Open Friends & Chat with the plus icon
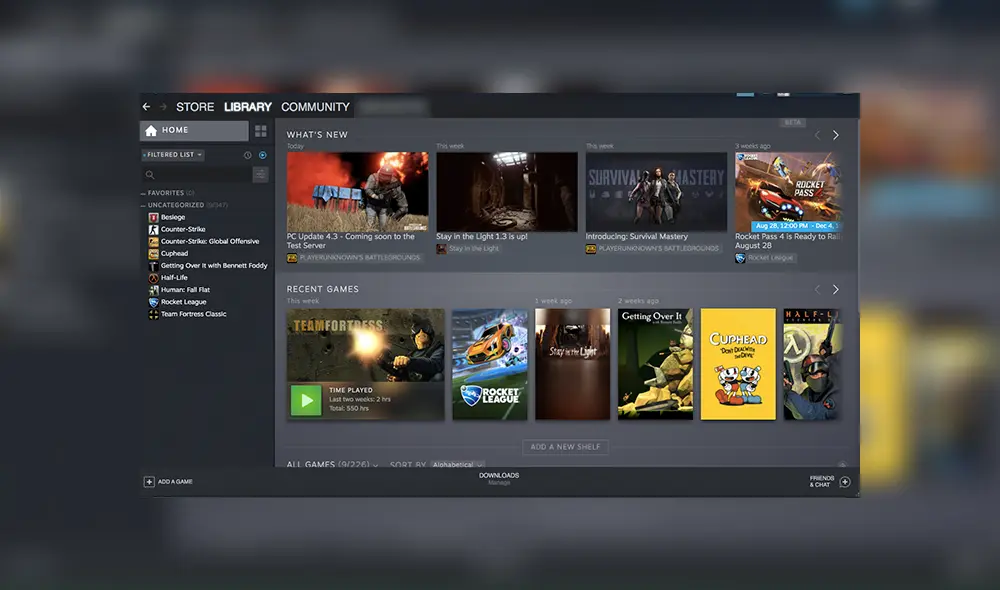1000x590 pixels. (845, 481)
